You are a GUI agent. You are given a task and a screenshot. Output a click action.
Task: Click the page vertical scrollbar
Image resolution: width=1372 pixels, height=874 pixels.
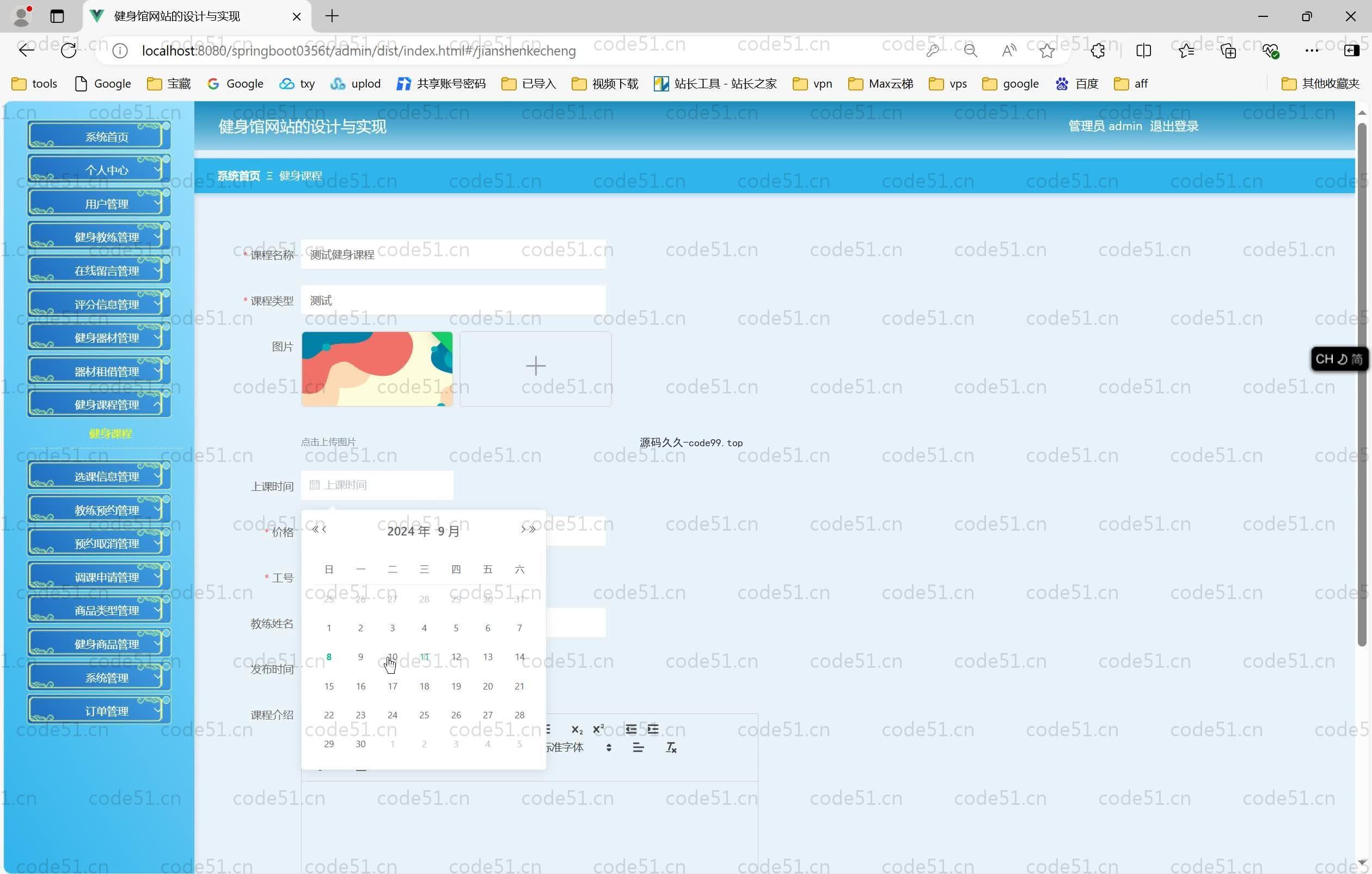pyautogui.click(x=1362, y=384)
